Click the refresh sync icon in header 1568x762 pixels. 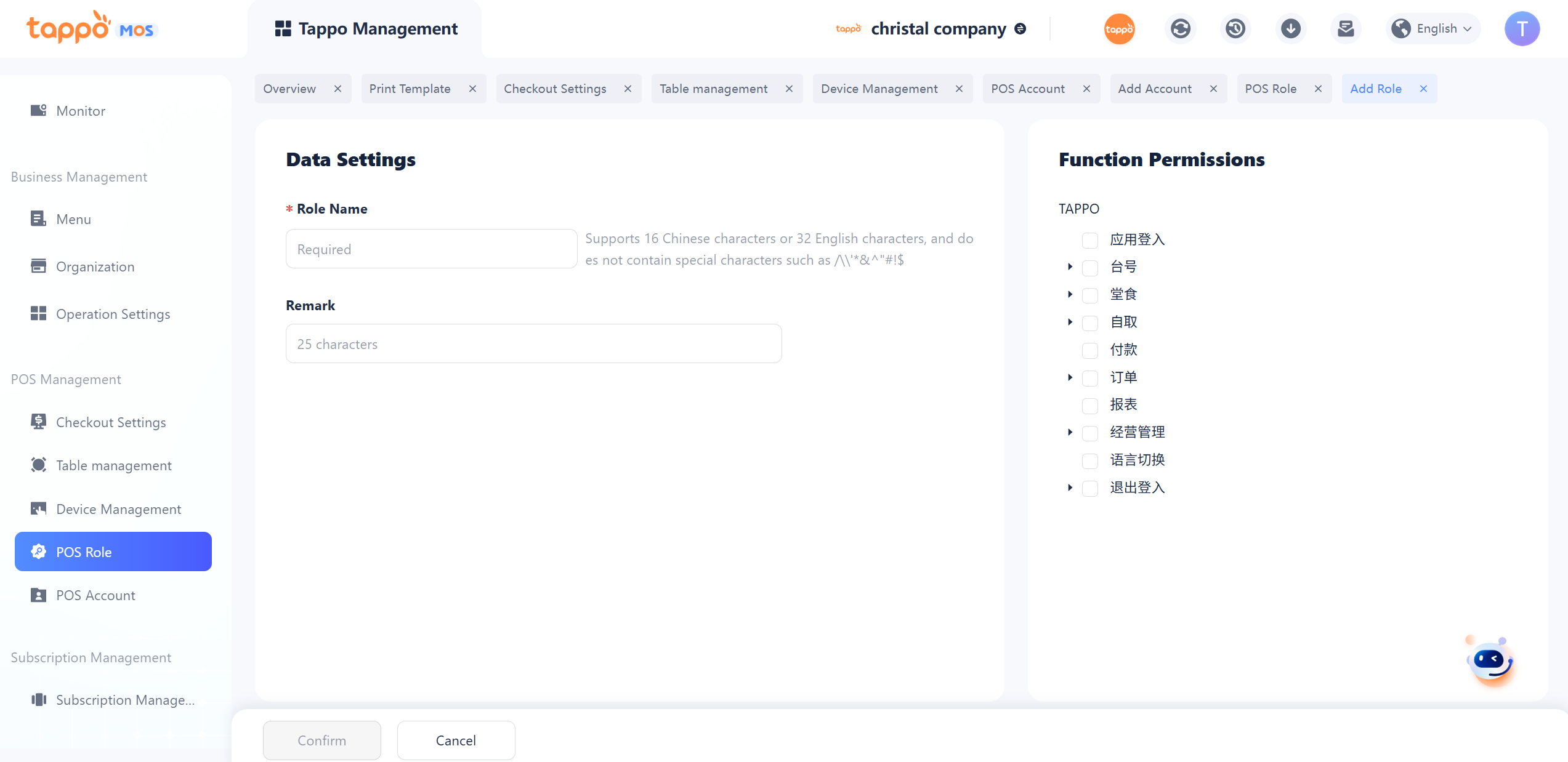[1180, 29]
